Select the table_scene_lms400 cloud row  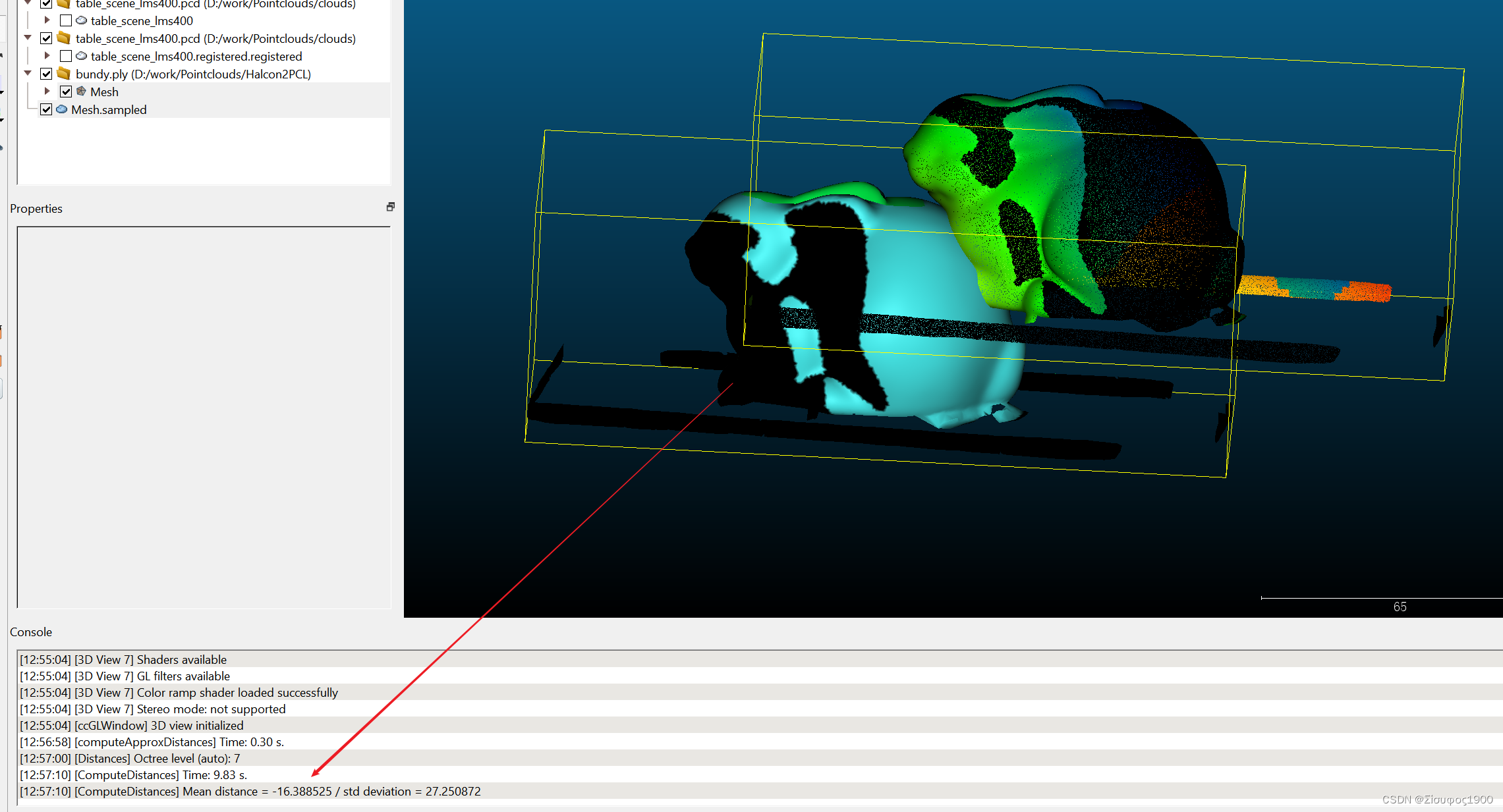(x=142, y=21)
